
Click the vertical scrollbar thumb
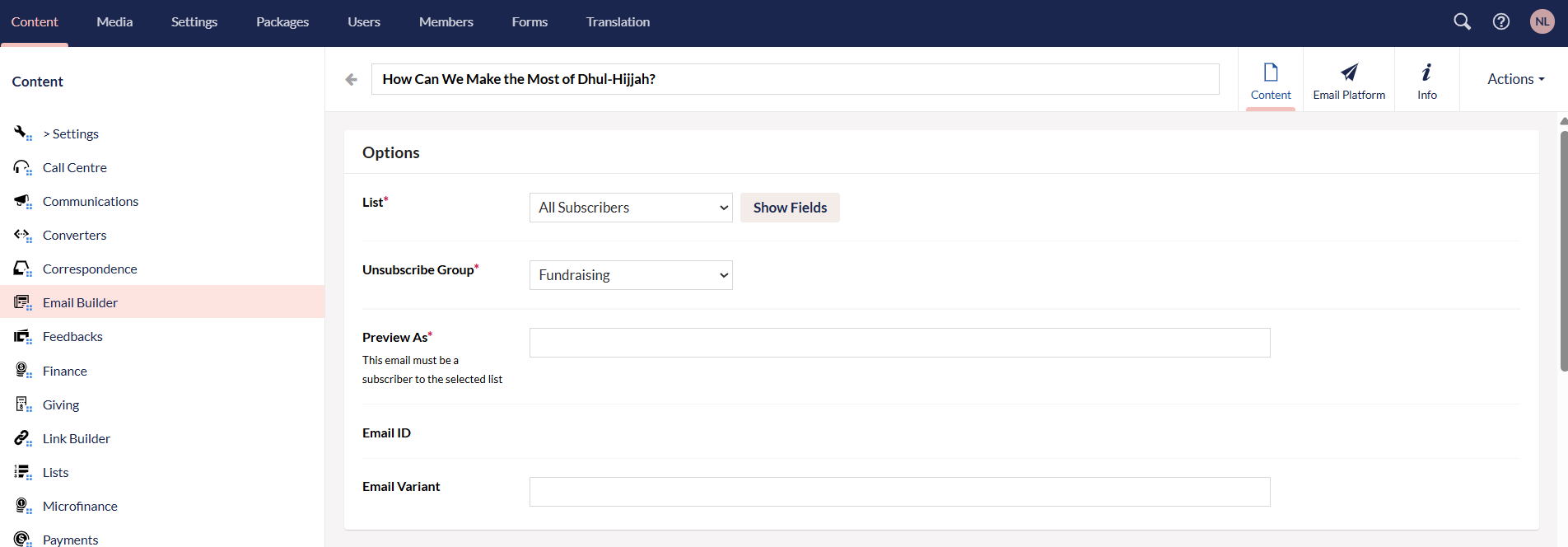point(1564,250)
